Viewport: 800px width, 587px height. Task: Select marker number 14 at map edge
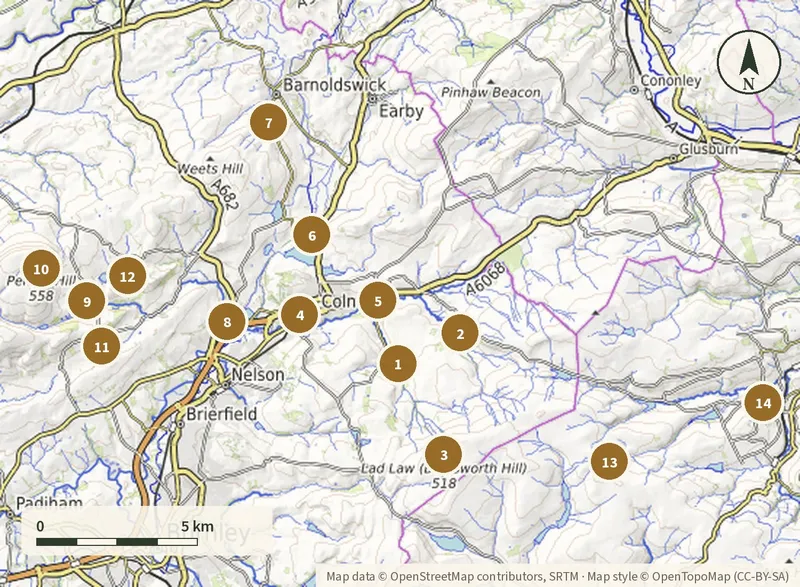coord(763,403)
